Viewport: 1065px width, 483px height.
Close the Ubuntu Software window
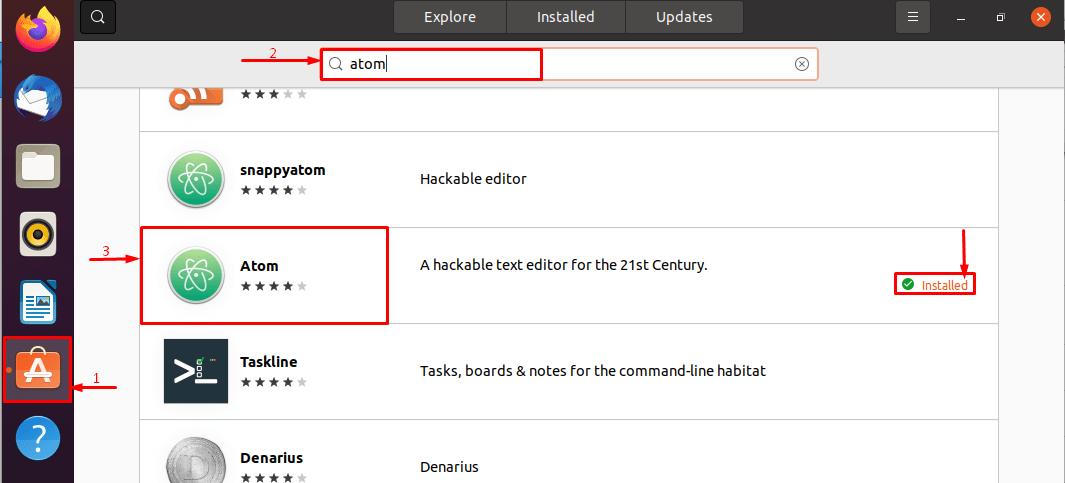(x=1040, y=17)
